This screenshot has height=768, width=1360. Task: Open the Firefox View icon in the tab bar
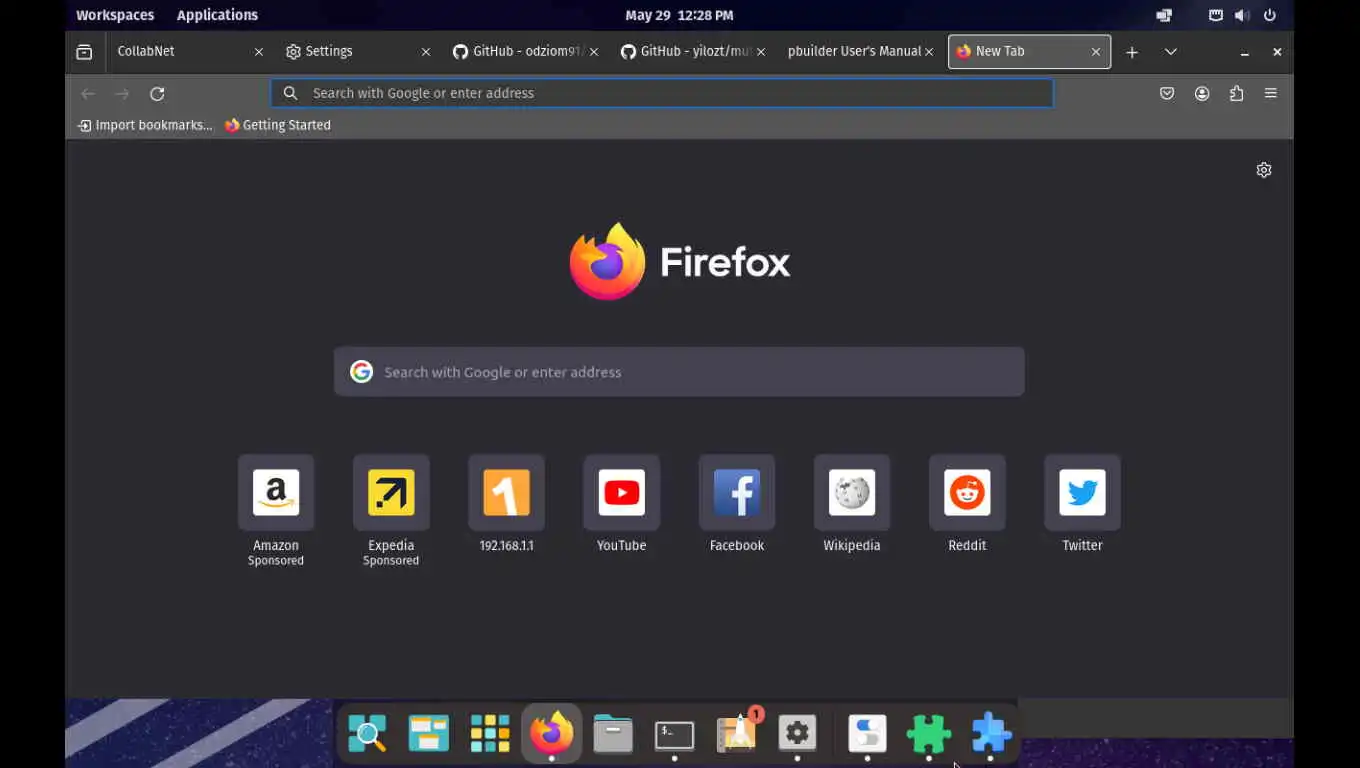[84, 52]
